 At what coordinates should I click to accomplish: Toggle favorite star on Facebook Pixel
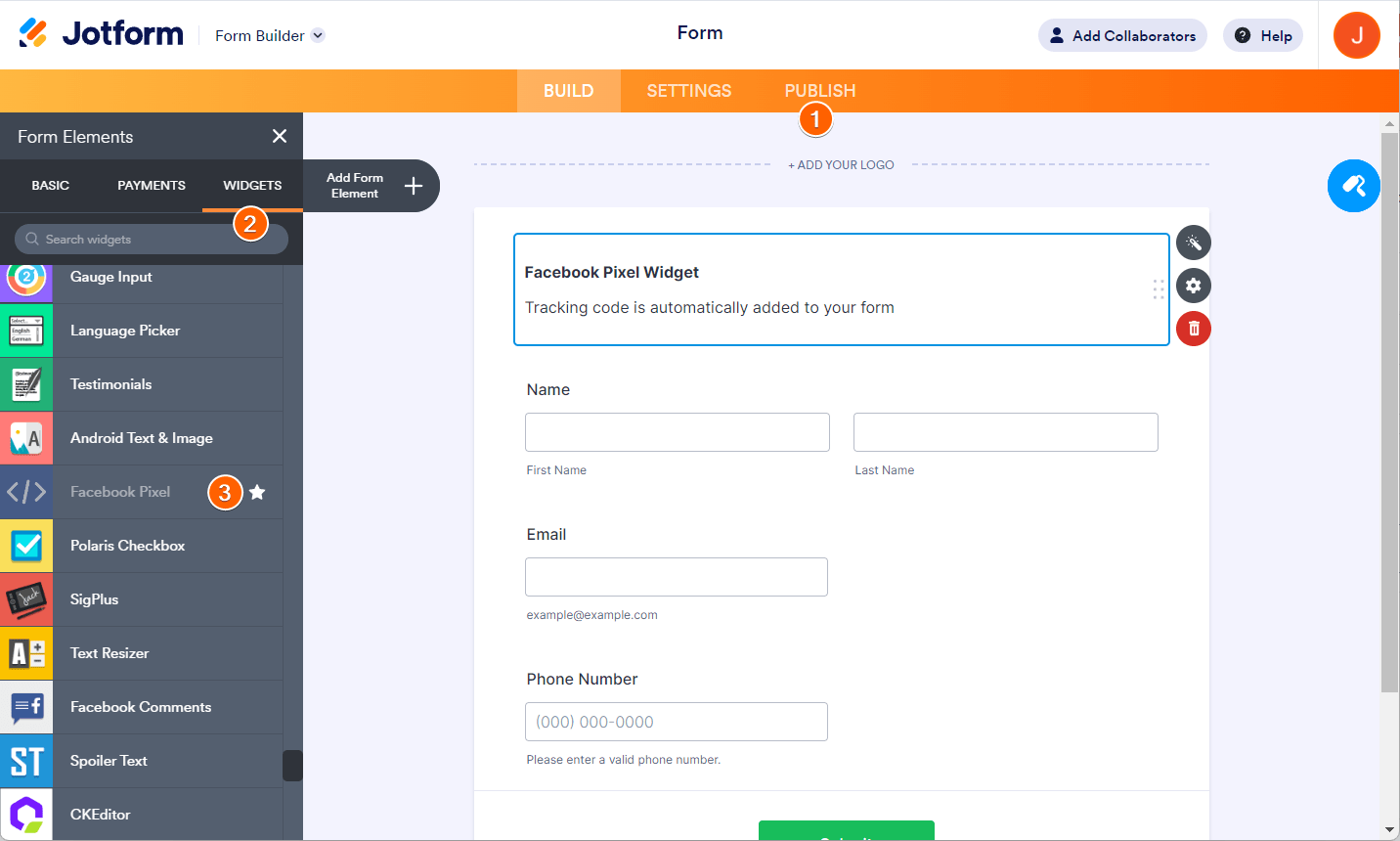click(x=257, y=492)
